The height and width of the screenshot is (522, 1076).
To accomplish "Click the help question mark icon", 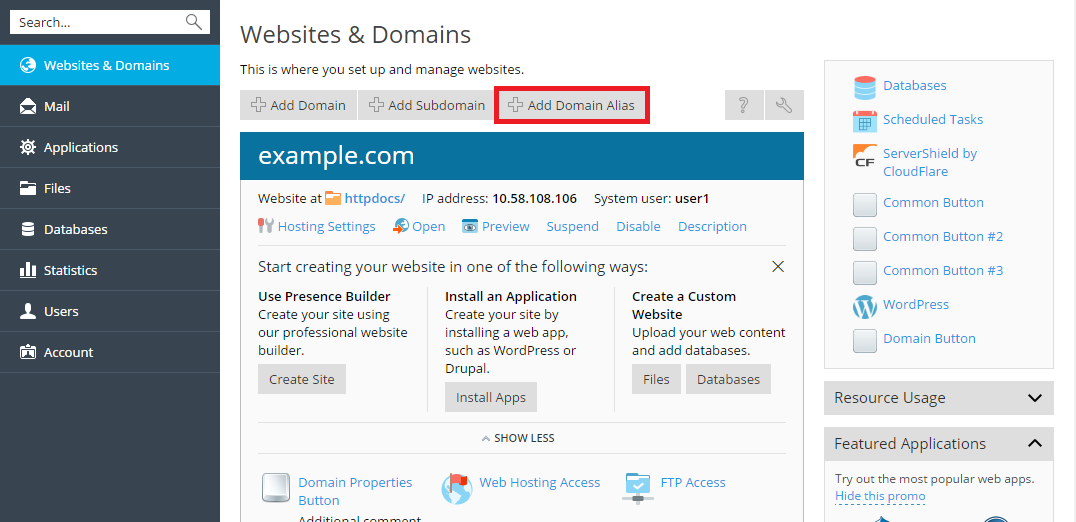I will [743, 105].
